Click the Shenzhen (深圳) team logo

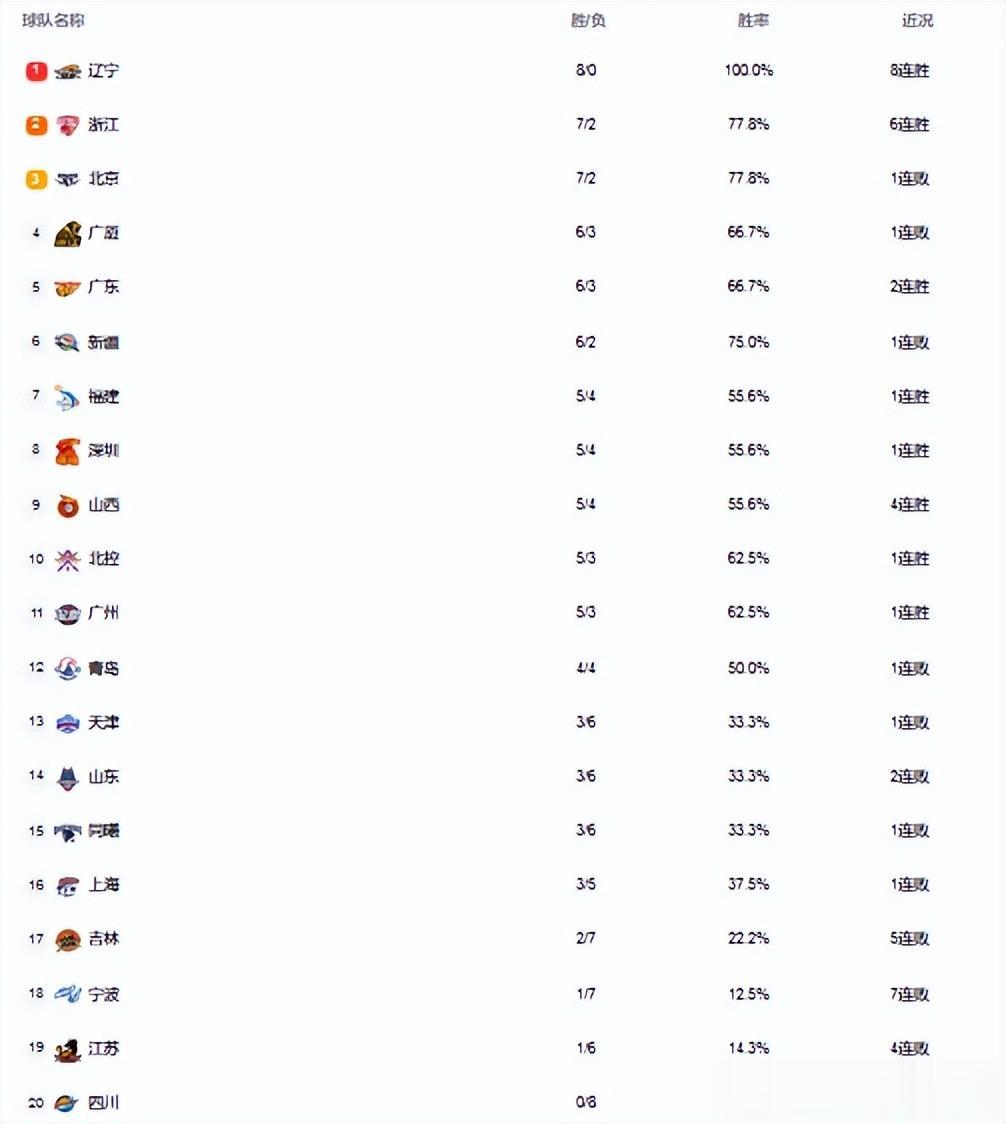[67, 452]
